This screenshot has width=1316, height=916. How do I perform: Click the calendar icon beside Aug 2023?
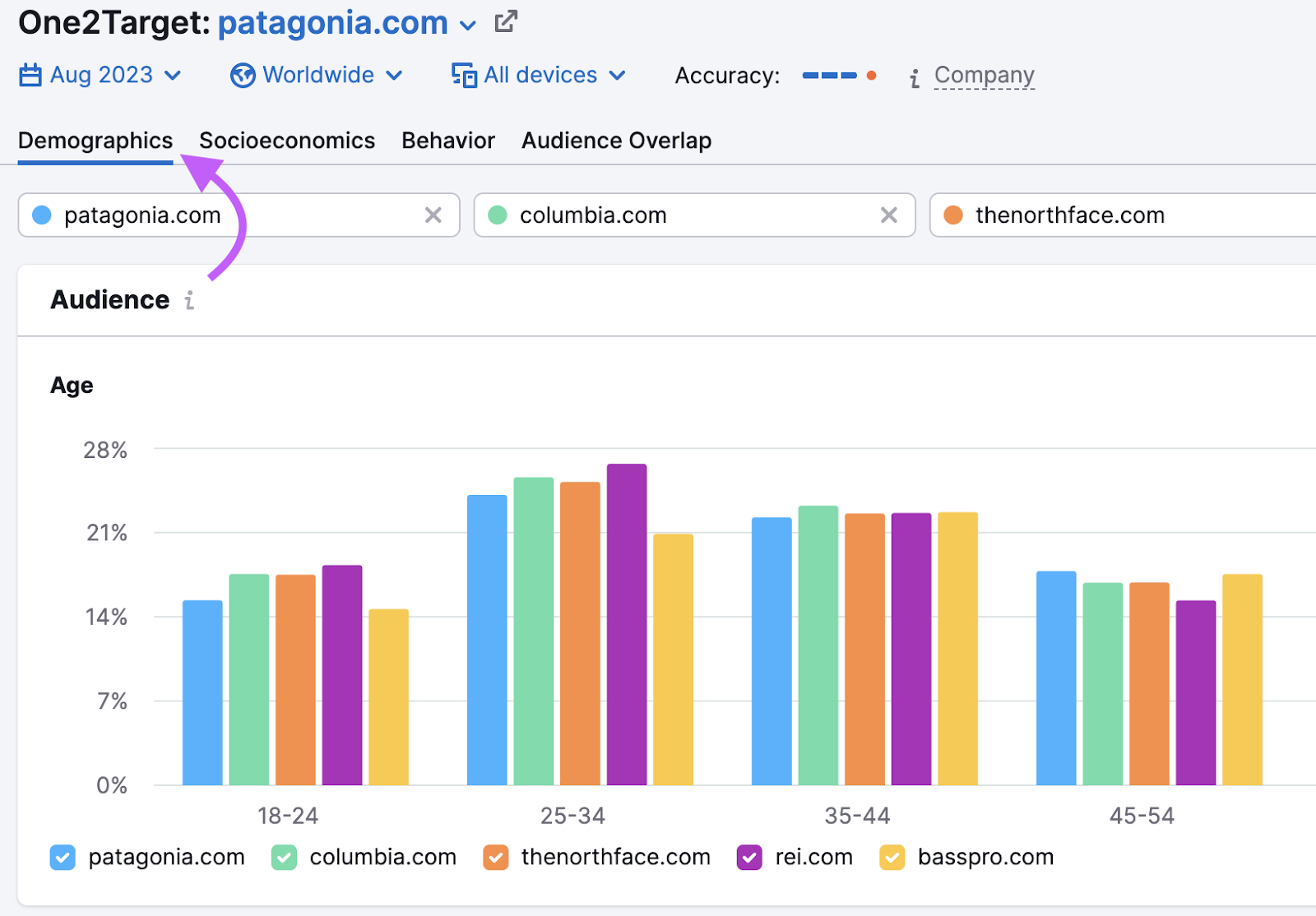tap(30, 75)
